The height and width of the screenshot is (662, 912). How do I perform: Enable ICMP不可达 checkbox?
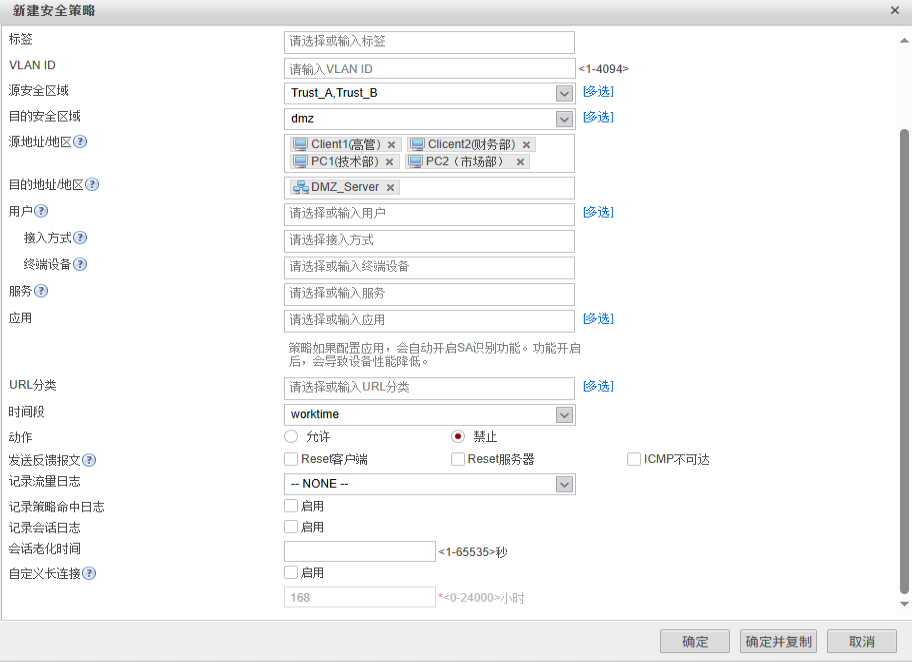pyautogui.click(x=633, y=459)
